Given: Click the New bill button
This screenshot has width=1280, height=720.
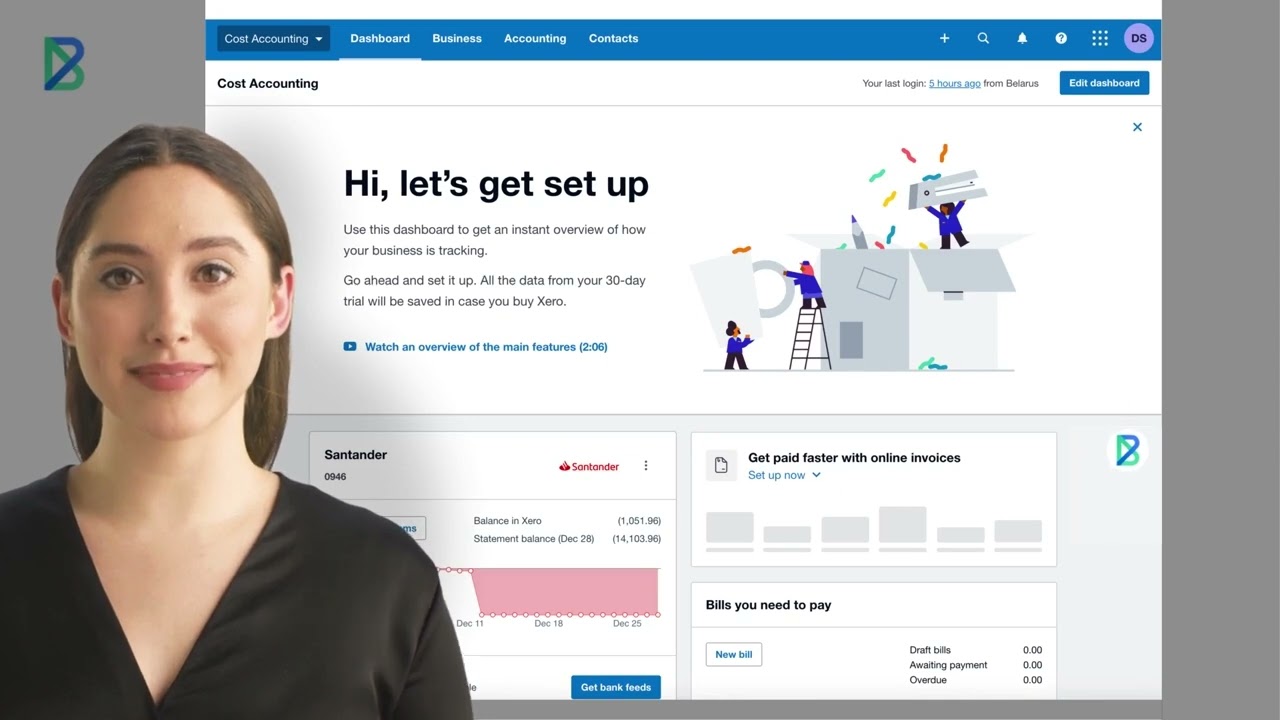Looking at the screenshot, I should point(734,654).
